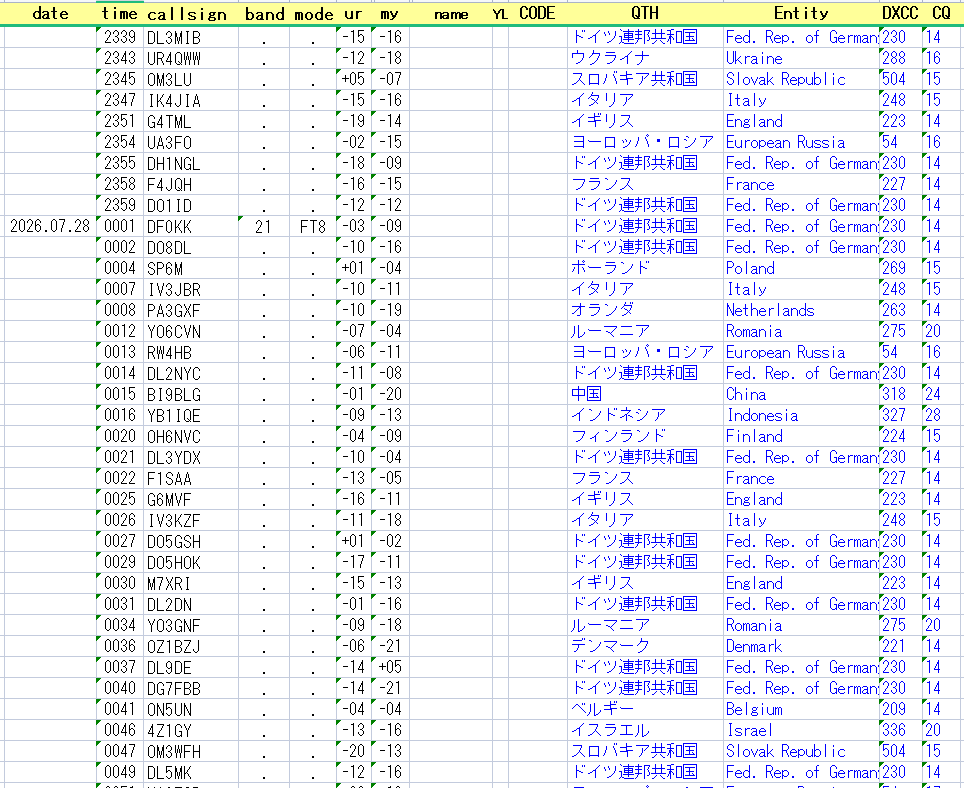The width and height of the screenshot is (964, 788).
Task: Click the Netherlands entity cell
Action: [801, 310]
